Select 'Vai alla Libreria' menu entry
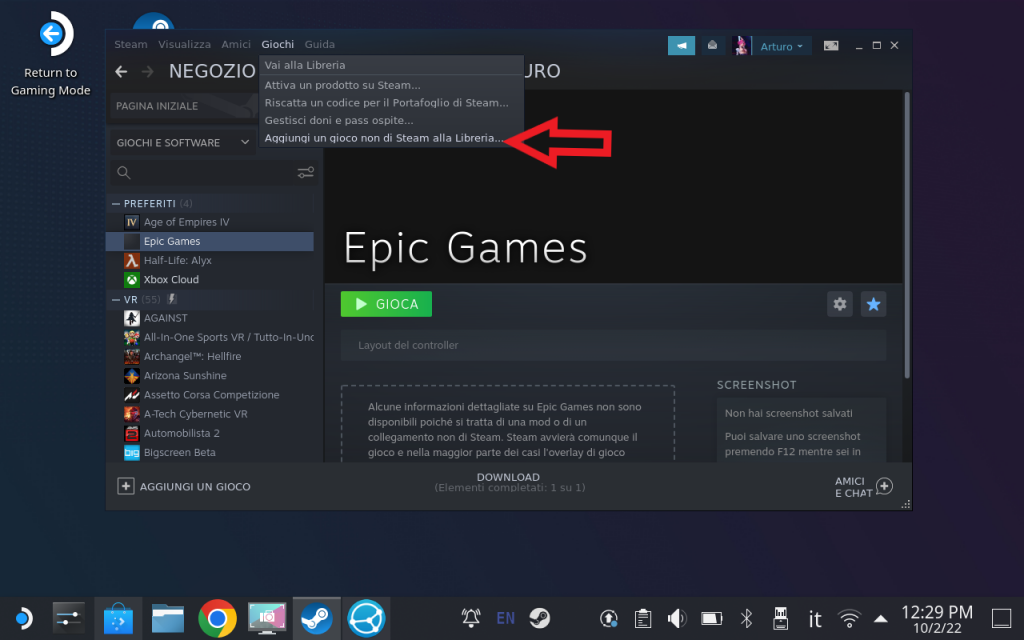Viewport: 1024px width, 640px height. coord(391,65)
